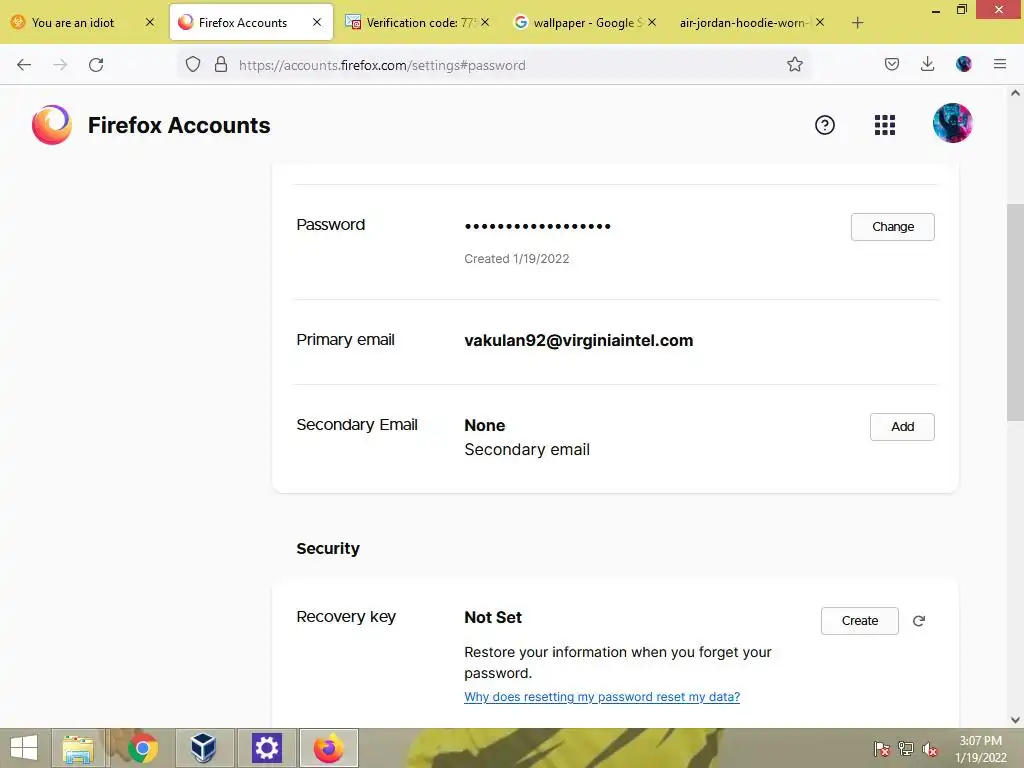1024x768 pixels.
Task: Open the tracking protection shield icon
Action: [x=193, y=64]
